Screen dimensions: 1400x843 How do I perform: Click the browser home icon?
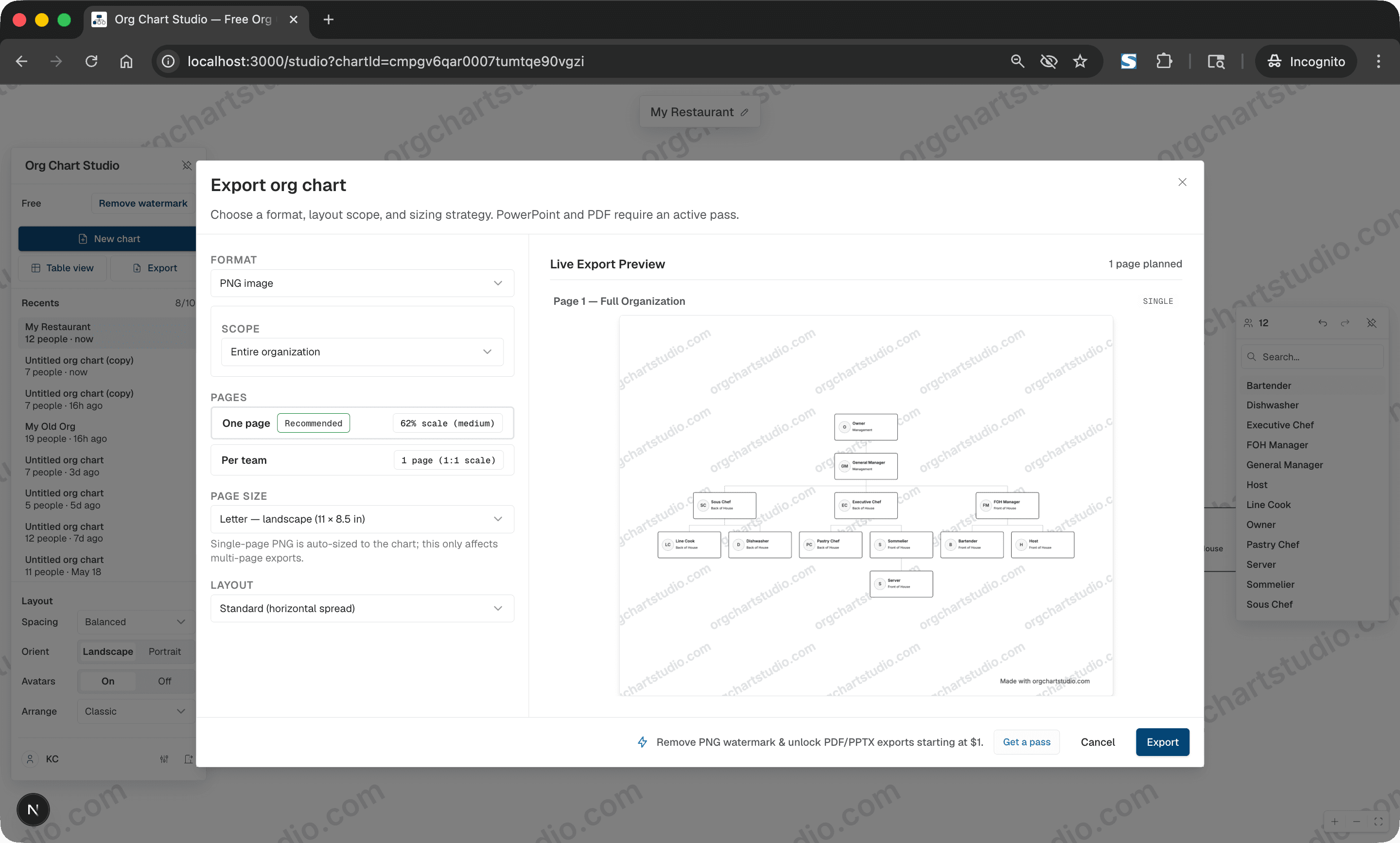(x=127, y=61)
